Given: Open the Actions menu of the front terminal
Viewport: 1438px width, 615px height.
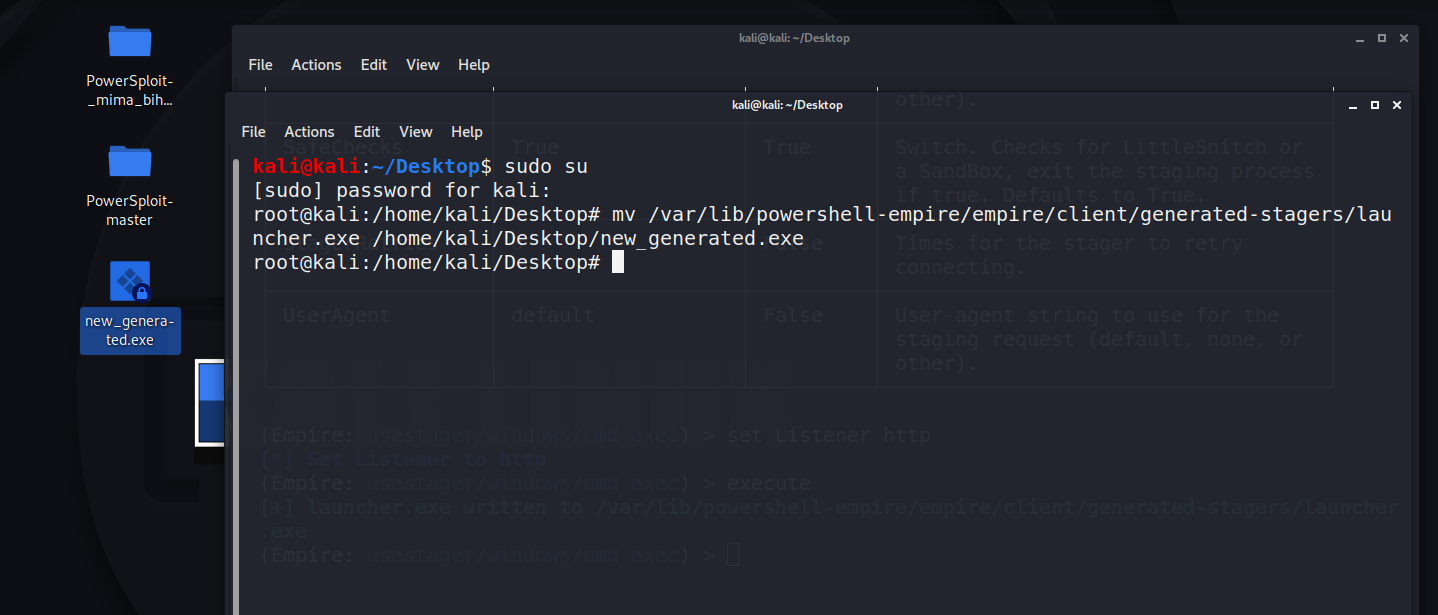Looking at the screenshot, I should click(309, 131).
